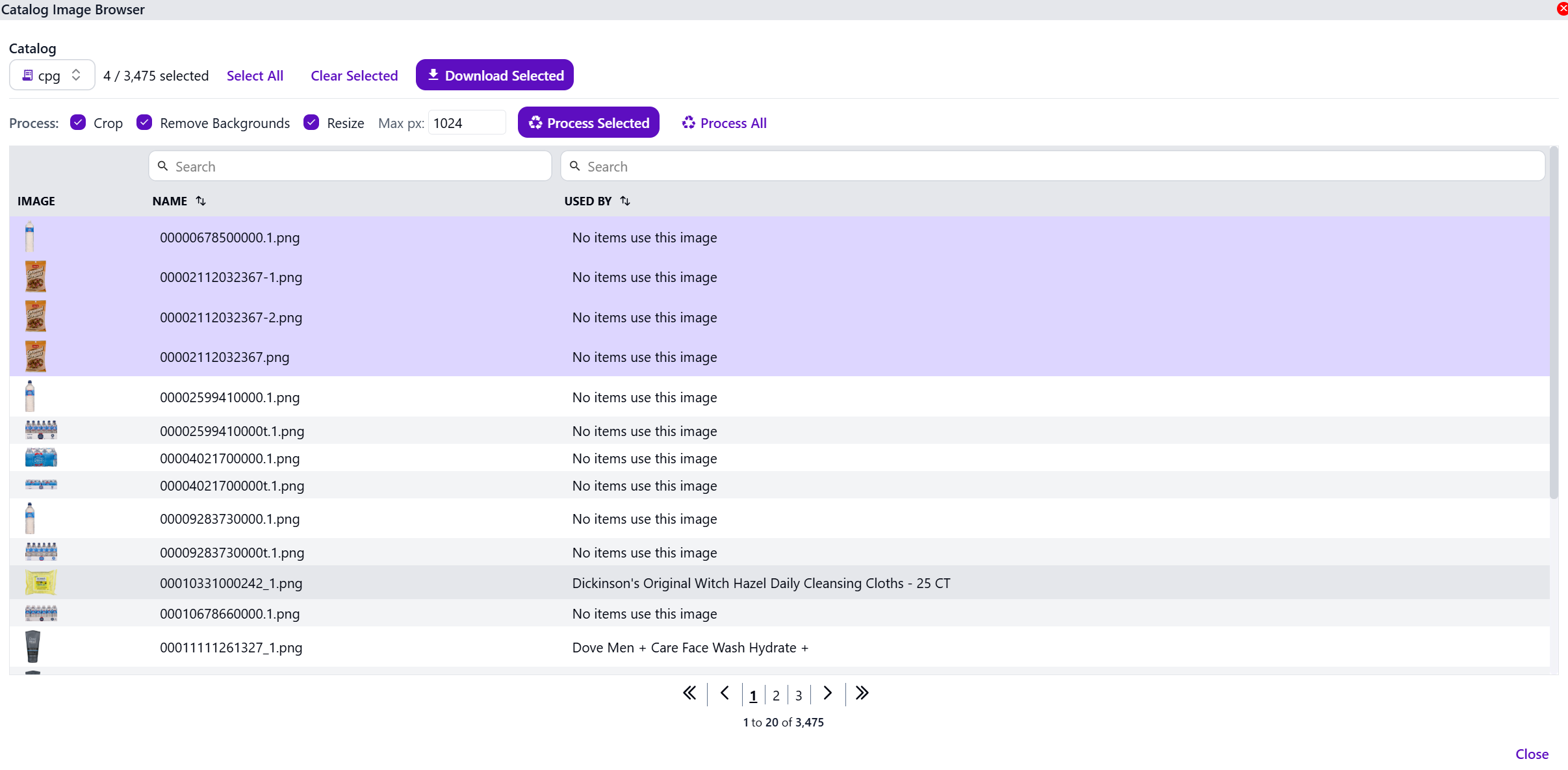Sort table by USED BY column arrows

pos(625,201)
